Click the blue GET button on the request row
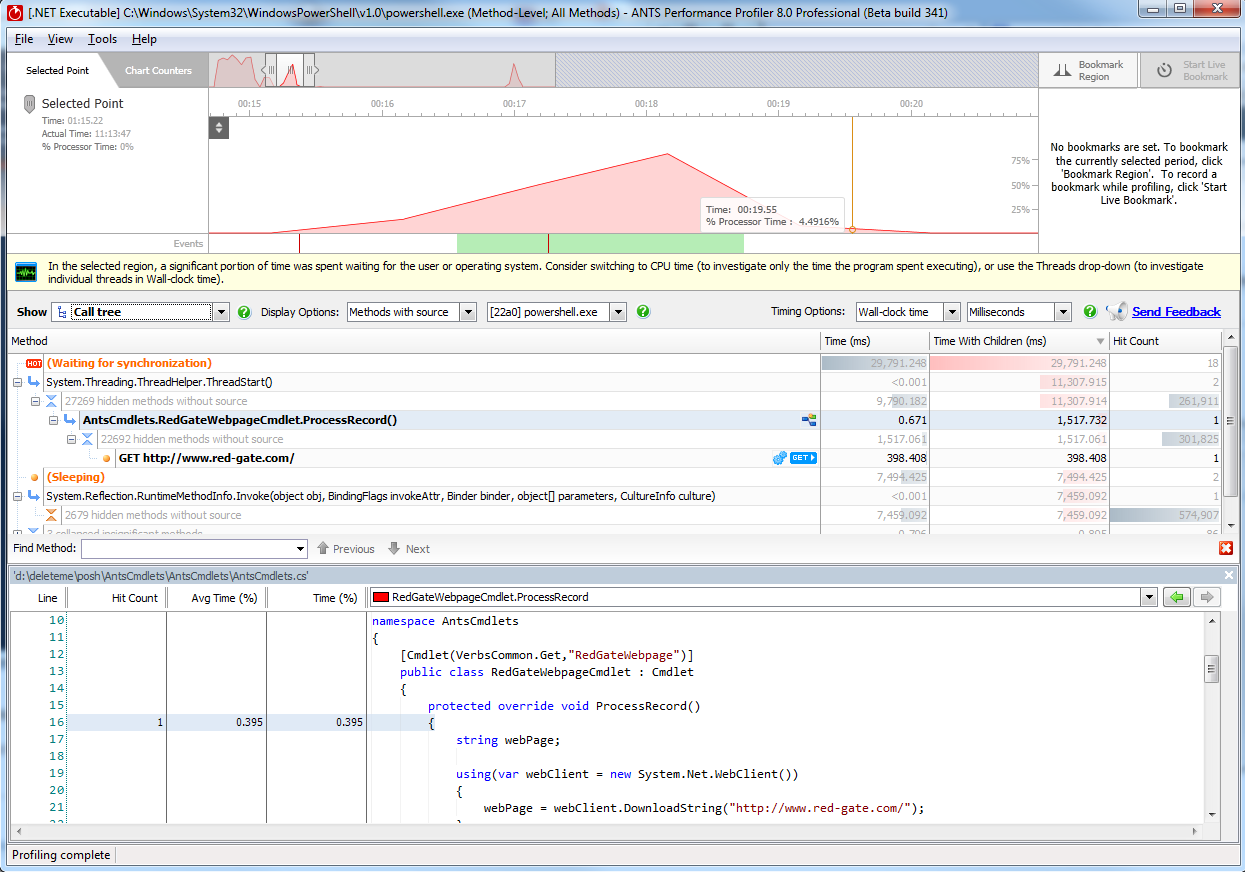Screen dimensions: 1245x872 pyautogui.click(x=803, y=458)
